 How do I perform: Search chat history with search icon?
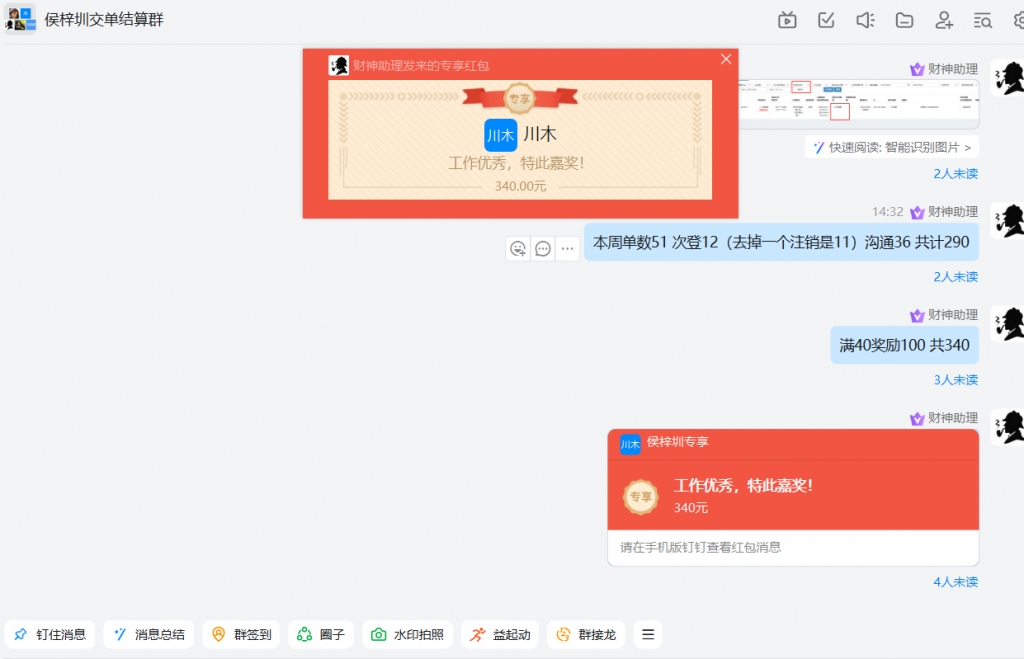point(982,20)
